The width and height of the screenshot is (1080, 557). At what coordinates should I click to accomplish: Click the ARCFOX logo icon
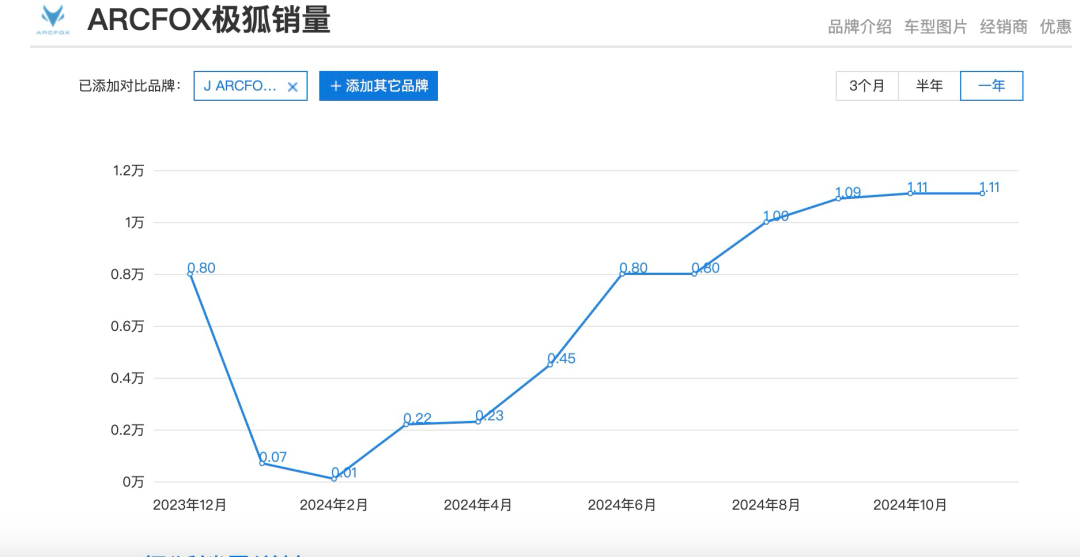(53, 19)
